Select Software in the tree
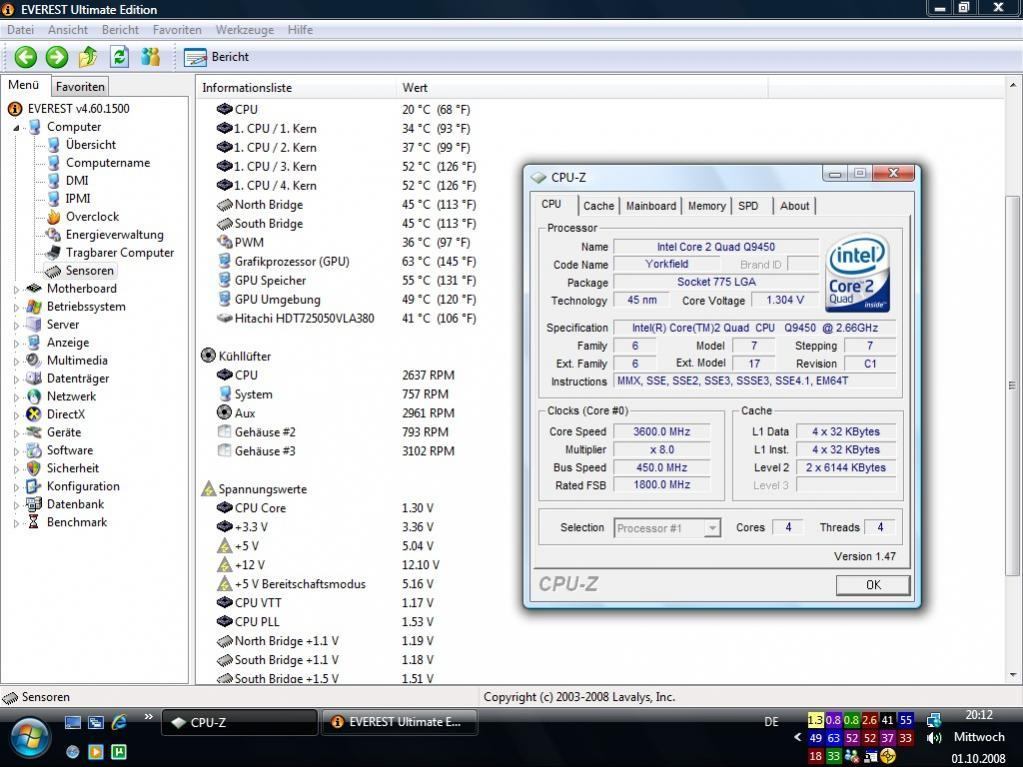Screen dimensions: 1023x767 [x=70, y=451]
